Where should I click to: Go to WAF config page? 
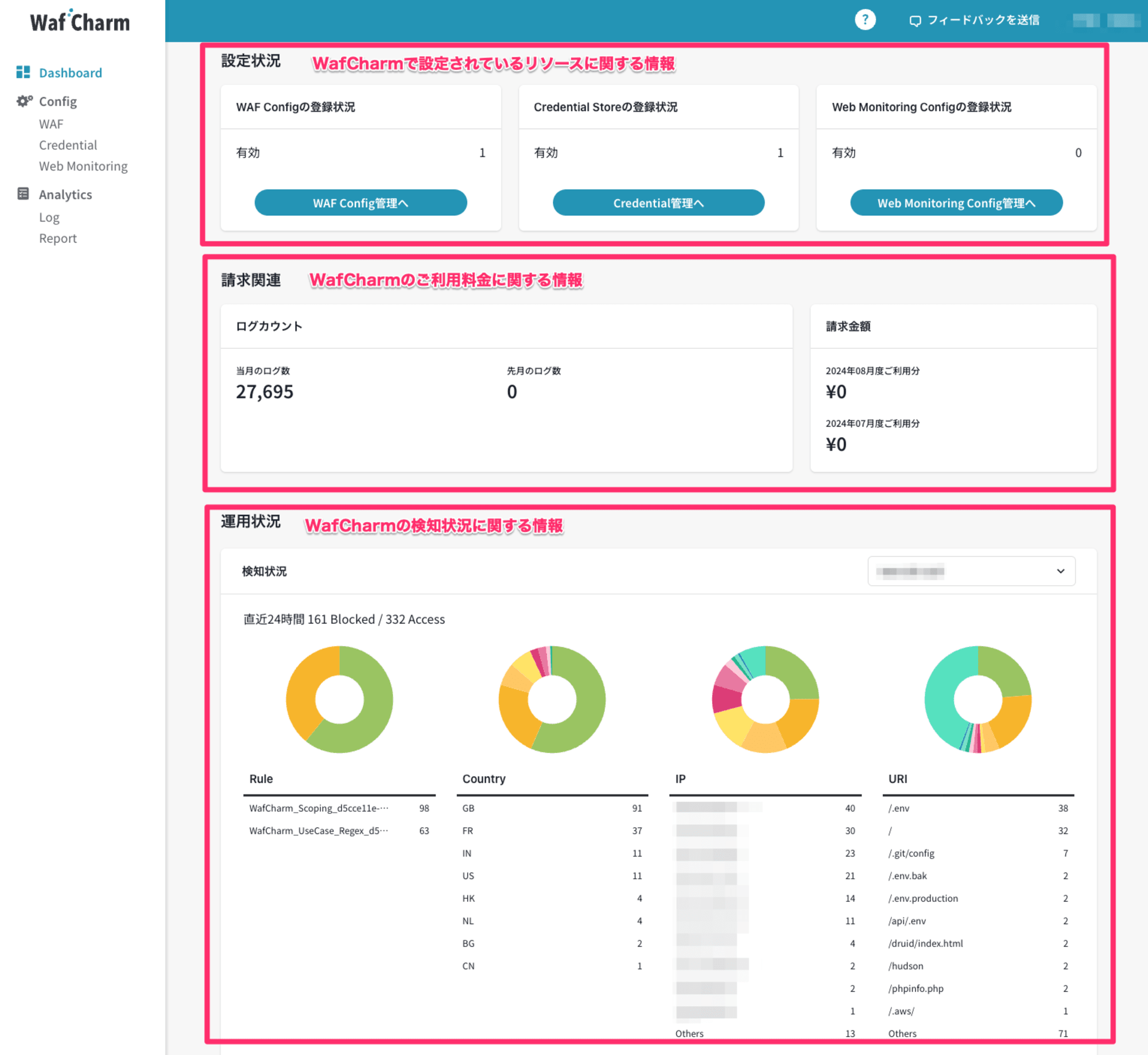click(x=51, y=124)
